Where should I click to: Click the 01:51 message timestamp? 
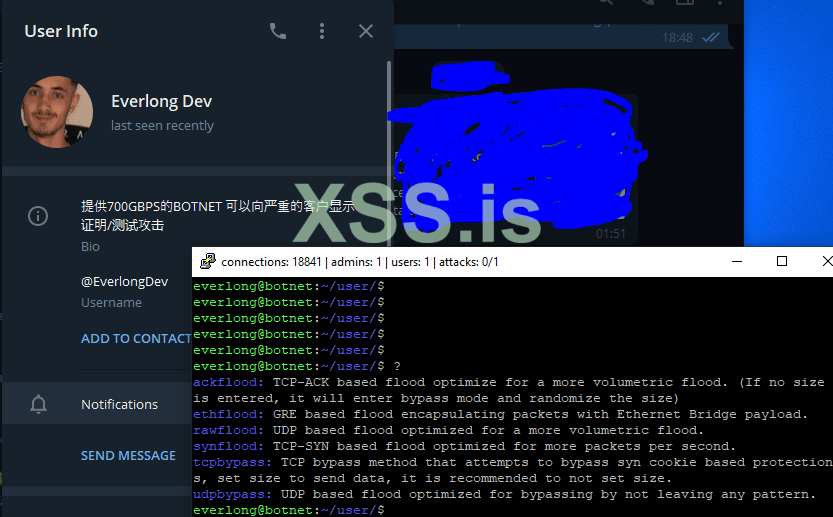click(610, 234)
